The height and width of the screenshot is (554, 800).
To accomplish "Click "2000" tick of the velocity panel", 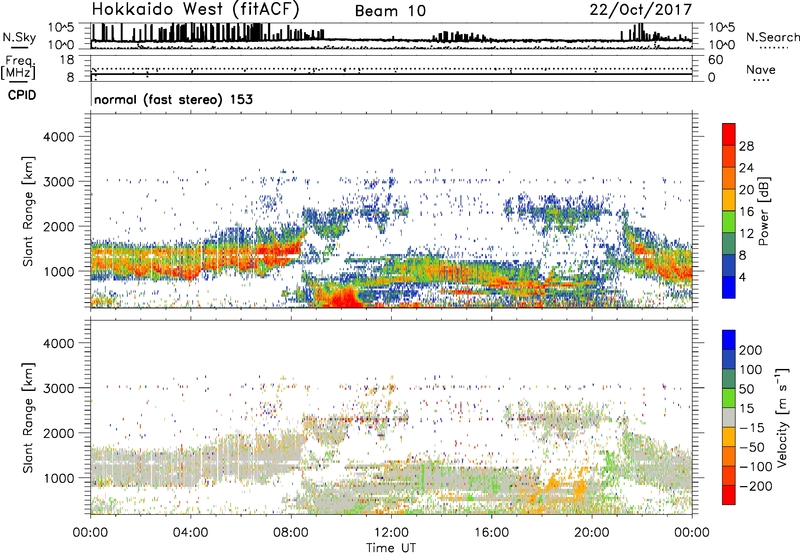I will (58, 433).
